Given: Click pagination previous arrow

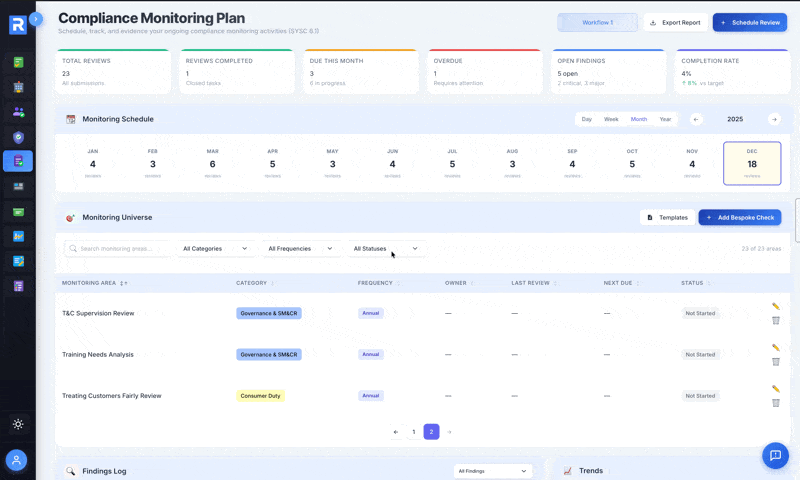Looking at the screenshot, I should tap(396, 432).
